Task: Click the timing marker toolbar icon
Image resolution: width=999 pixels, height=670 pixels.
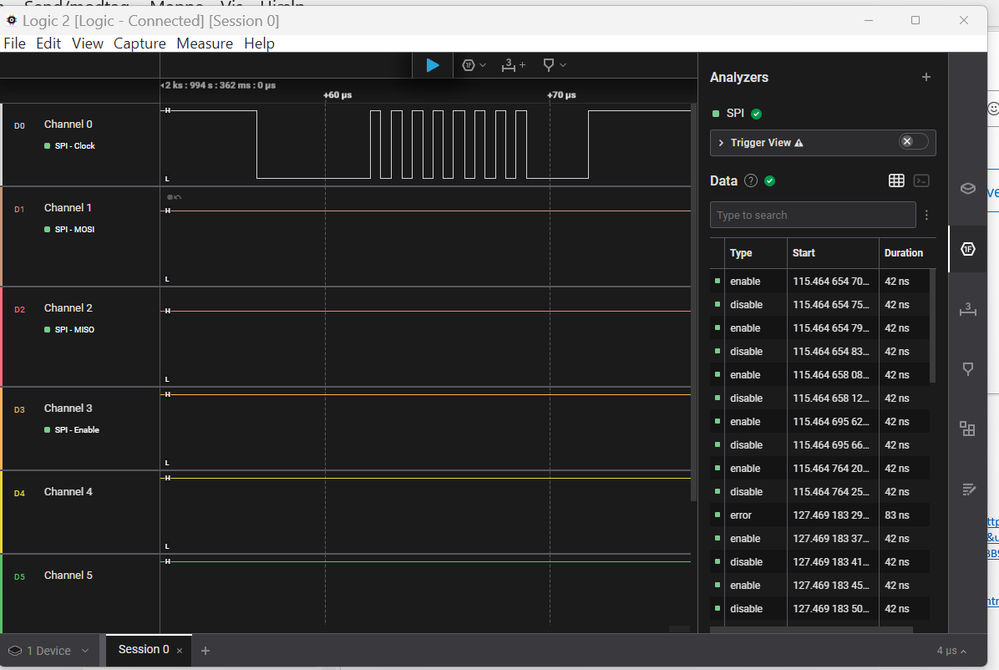Action: tap(549, 65)
